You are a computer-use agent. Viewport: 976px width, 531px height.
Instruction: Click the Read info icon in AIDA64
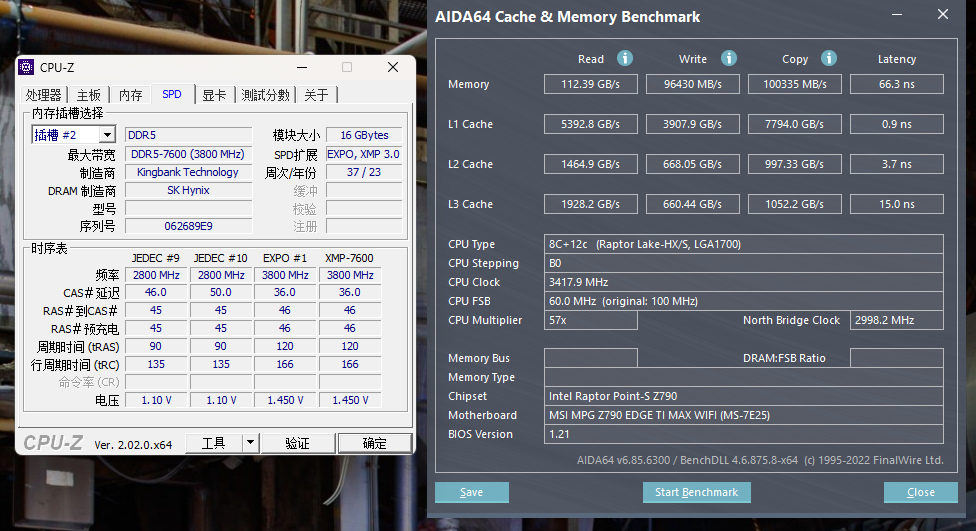coord(624,59)
